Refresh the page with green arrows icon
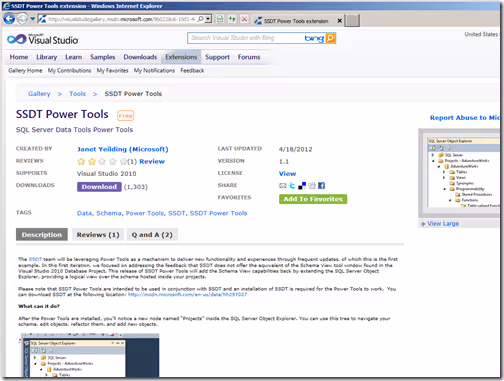 coord(232,19)
